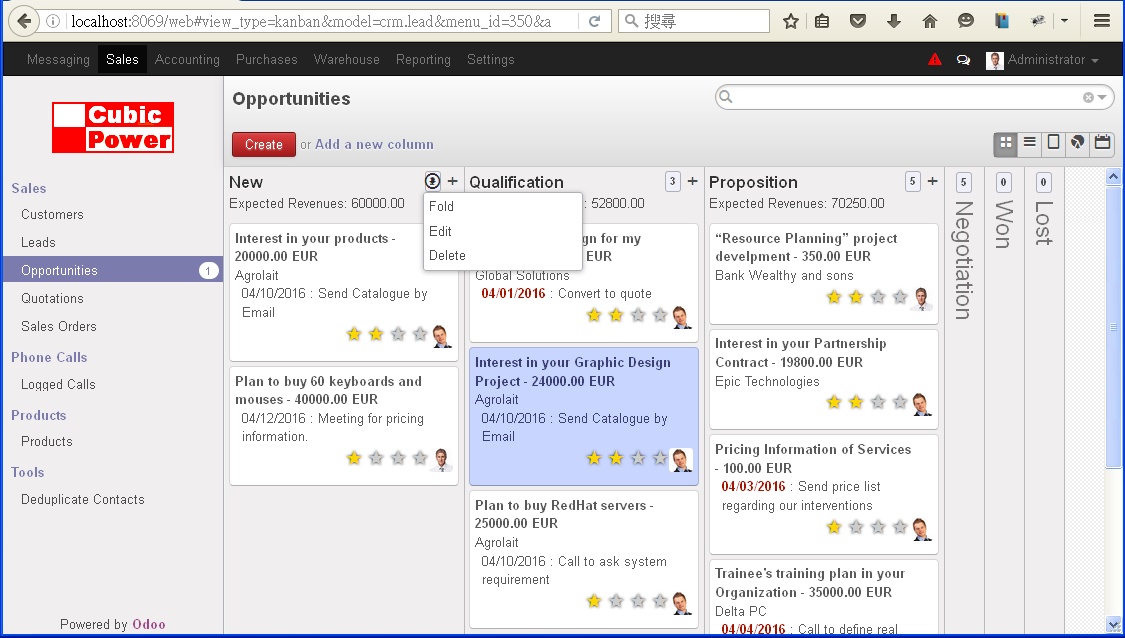Open the Warehouse top menu
The image size is (1125, 638).
(347, 60)
